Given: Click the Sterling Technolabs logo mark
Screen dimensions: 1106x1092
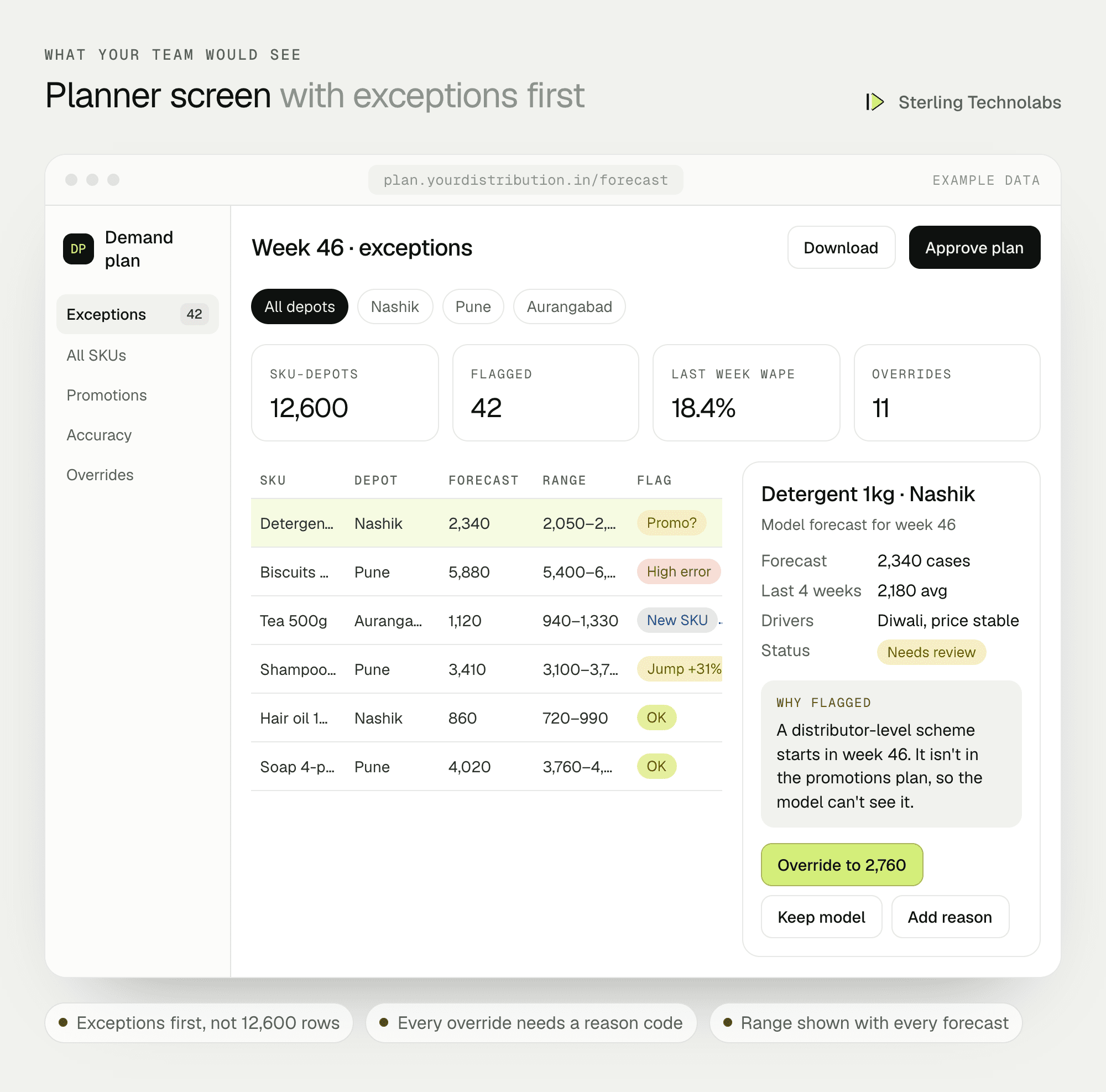Looking at the screenshot, I should (875, 102).
